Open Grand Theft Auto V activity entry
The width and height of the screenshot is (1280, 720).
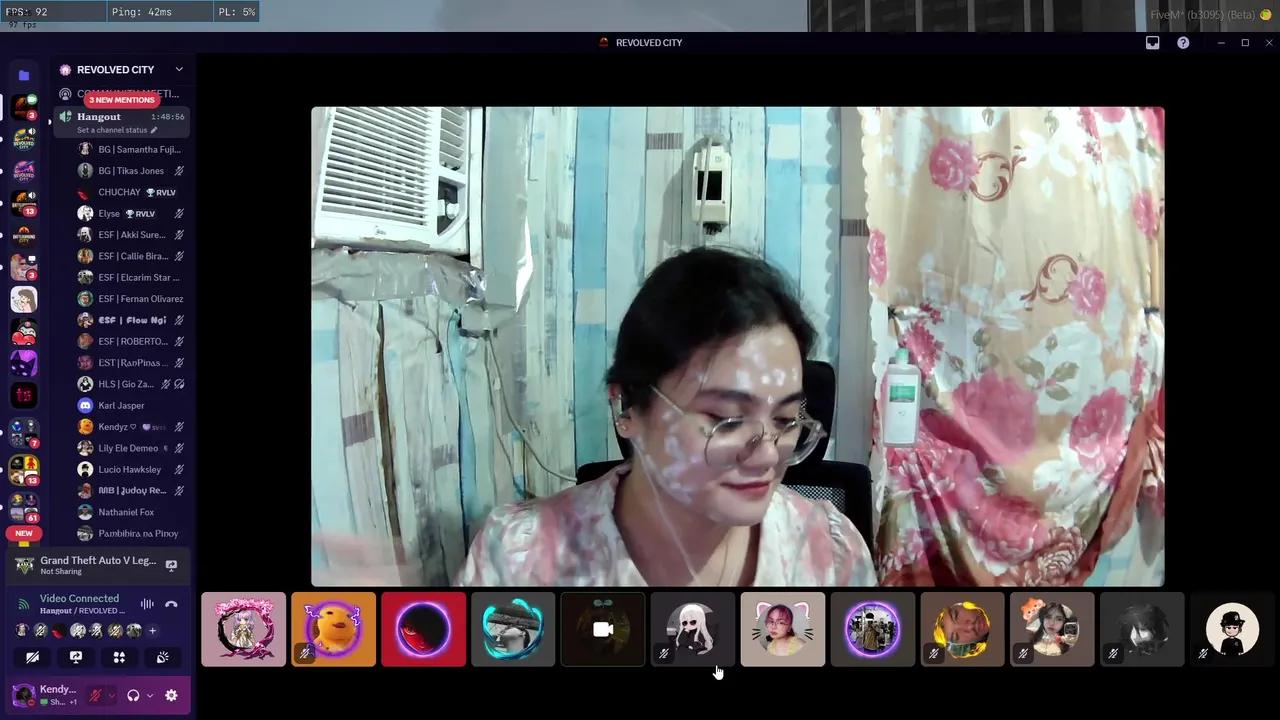98,565
